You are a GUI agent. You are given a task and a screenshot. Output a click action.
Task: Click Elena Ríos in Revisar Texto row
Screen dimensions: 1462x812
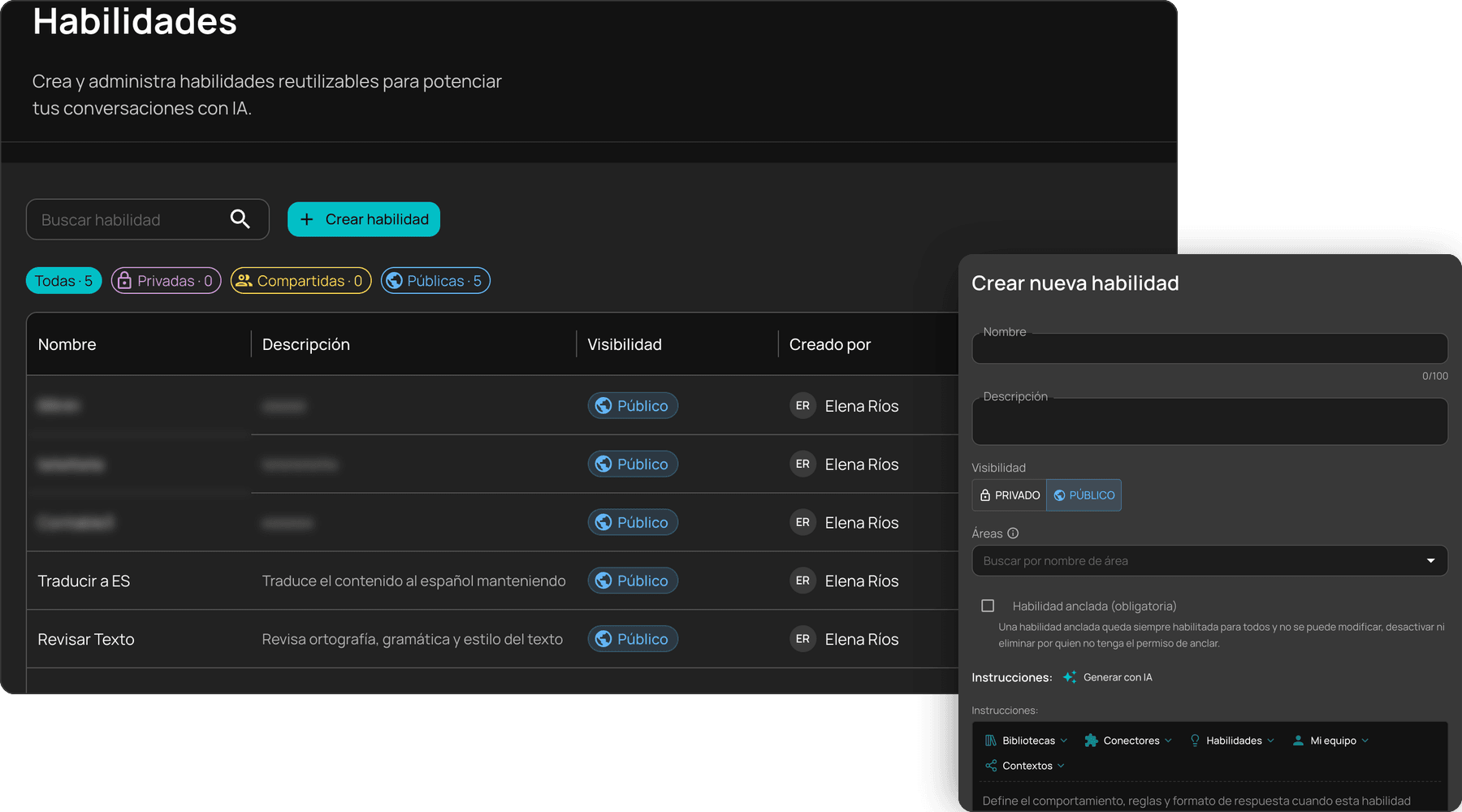[862, 640]
